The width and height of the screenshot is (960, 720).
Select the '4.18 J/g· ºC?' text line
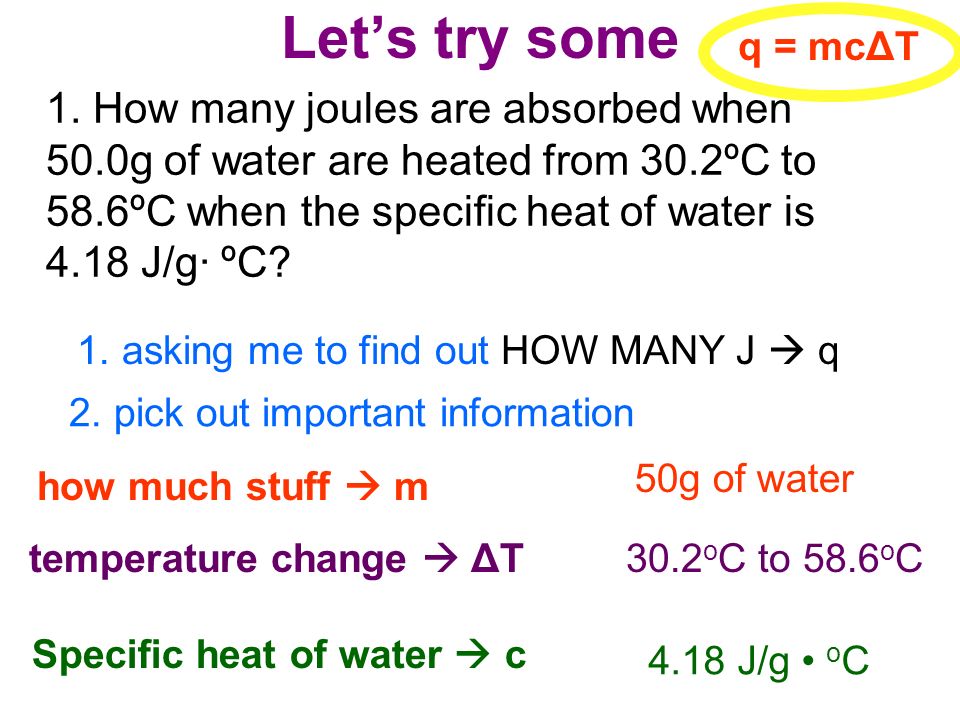pos(168,263)
